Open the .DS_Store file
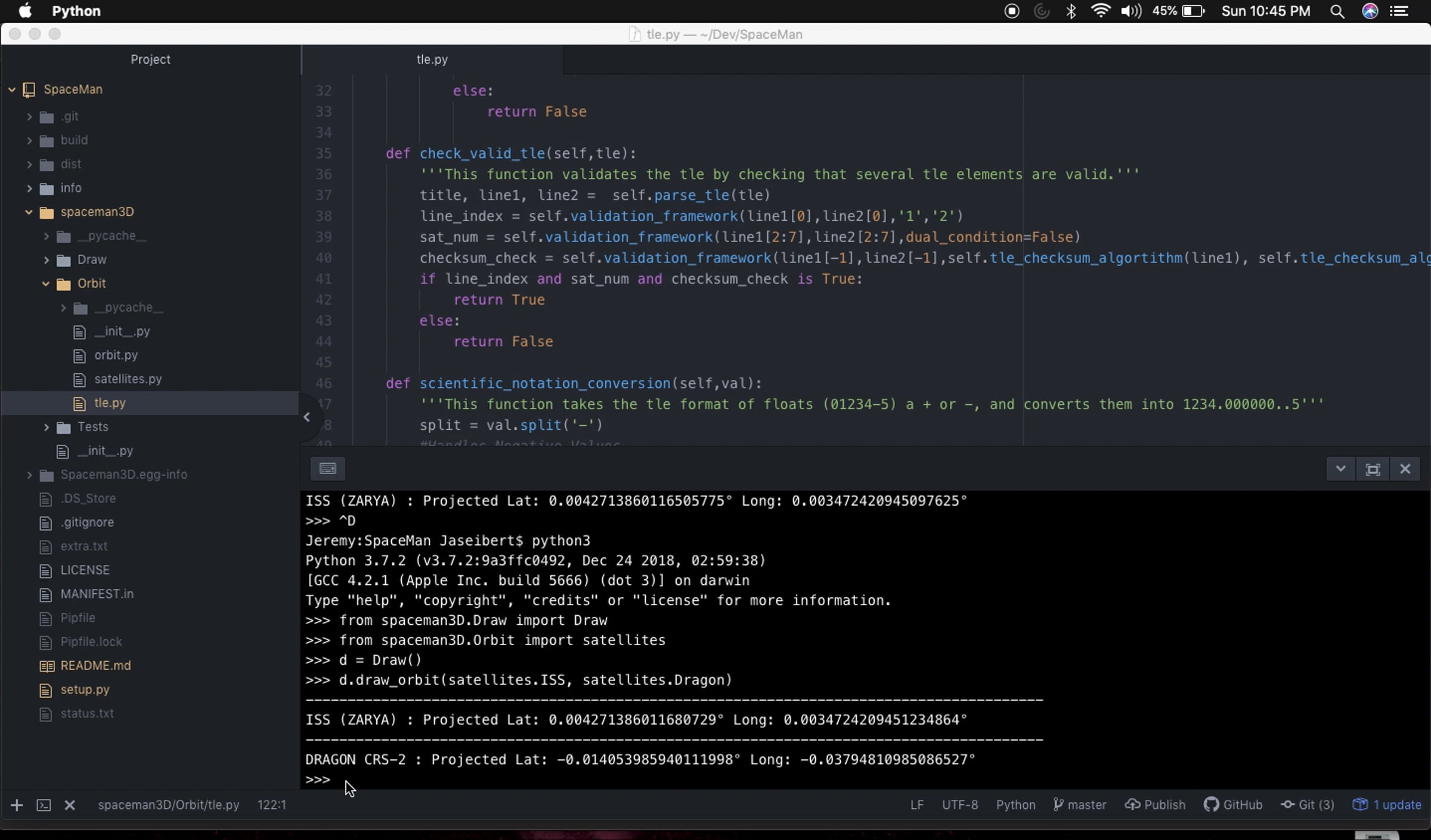 coord(88,498)
